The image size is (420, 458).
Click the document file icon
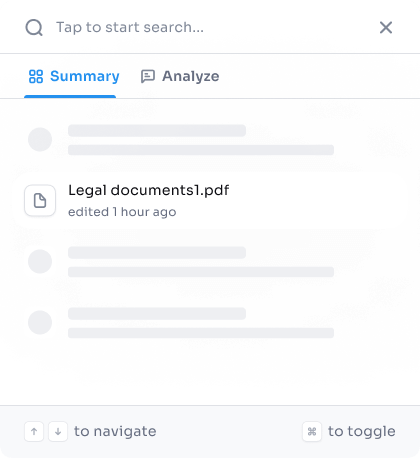(x=40, y=201)
